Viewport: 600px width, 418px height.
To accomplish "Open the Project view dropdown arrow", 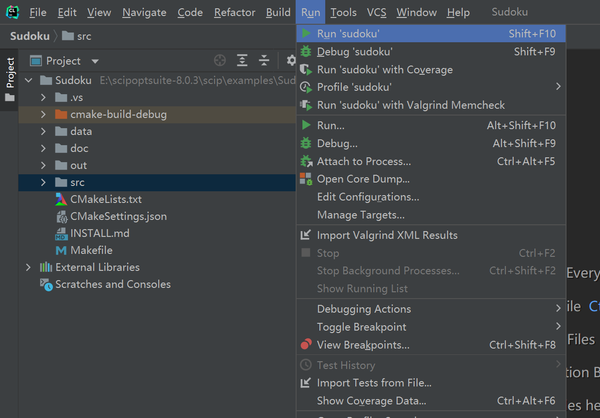I will (96, 61).
